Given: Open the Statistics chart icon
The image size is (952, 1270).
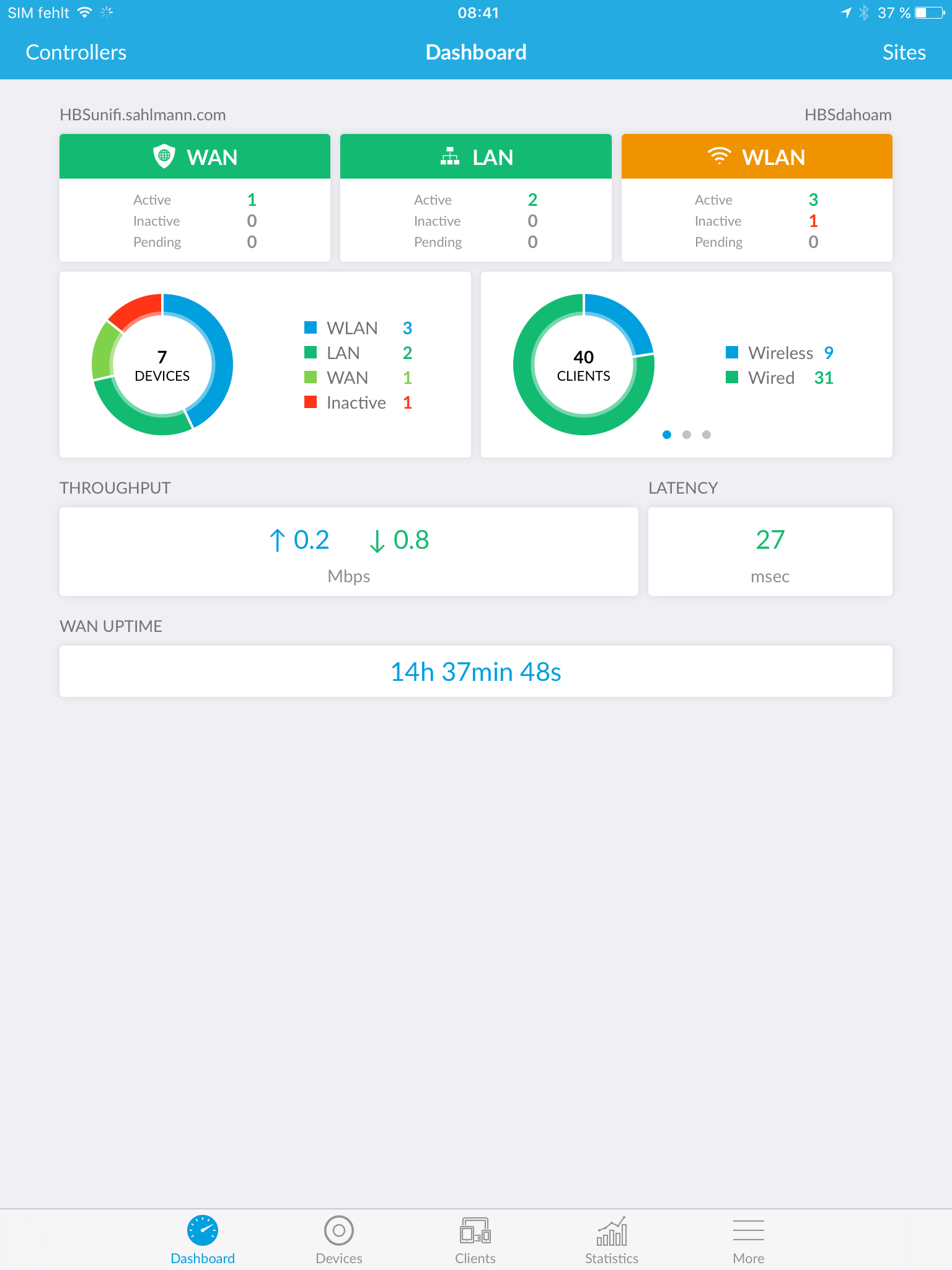Looking at the screenshot, I should pyautogui.click(x=612, y=1230).
